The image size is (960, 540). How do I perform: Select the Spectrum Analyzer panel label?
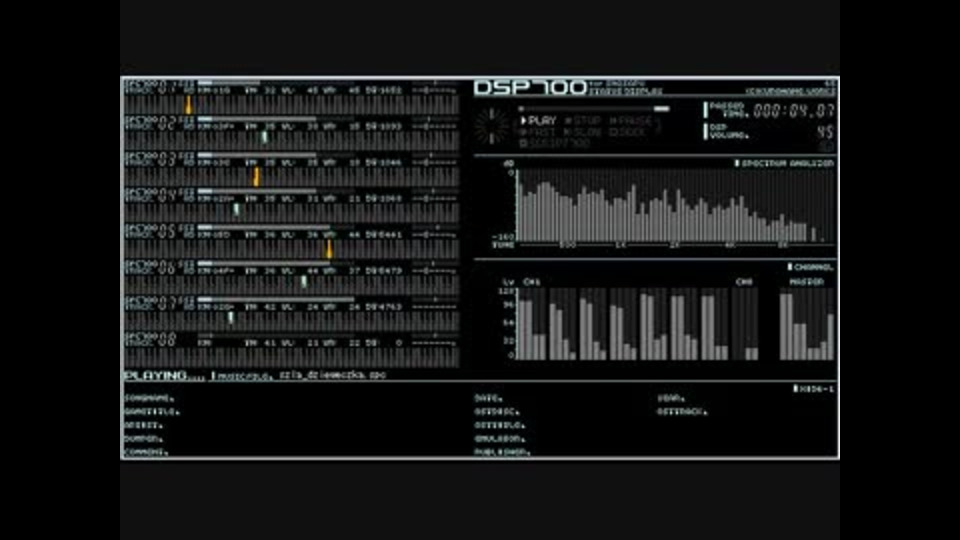(x=784, y=163)
